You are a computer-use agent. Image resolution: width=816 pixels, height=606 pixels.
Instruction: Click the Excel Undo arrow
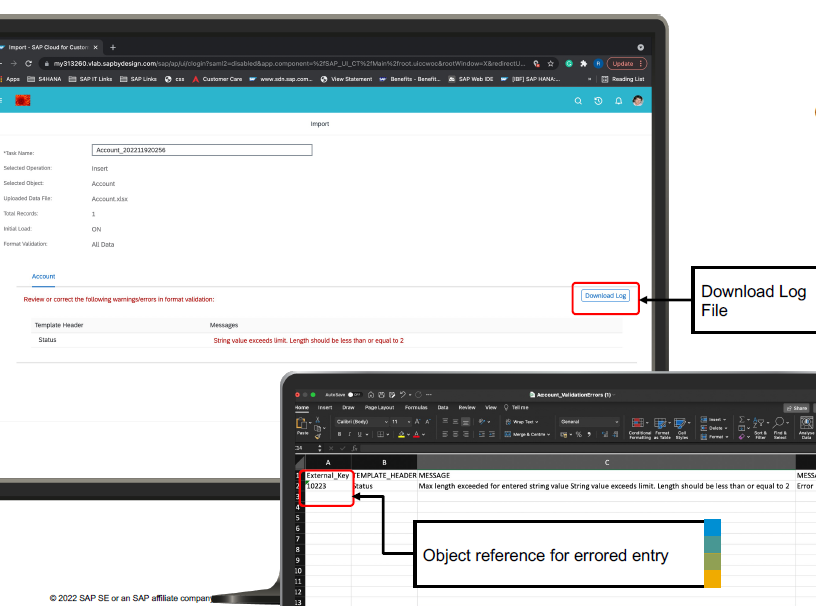click(x=403, y=395)
